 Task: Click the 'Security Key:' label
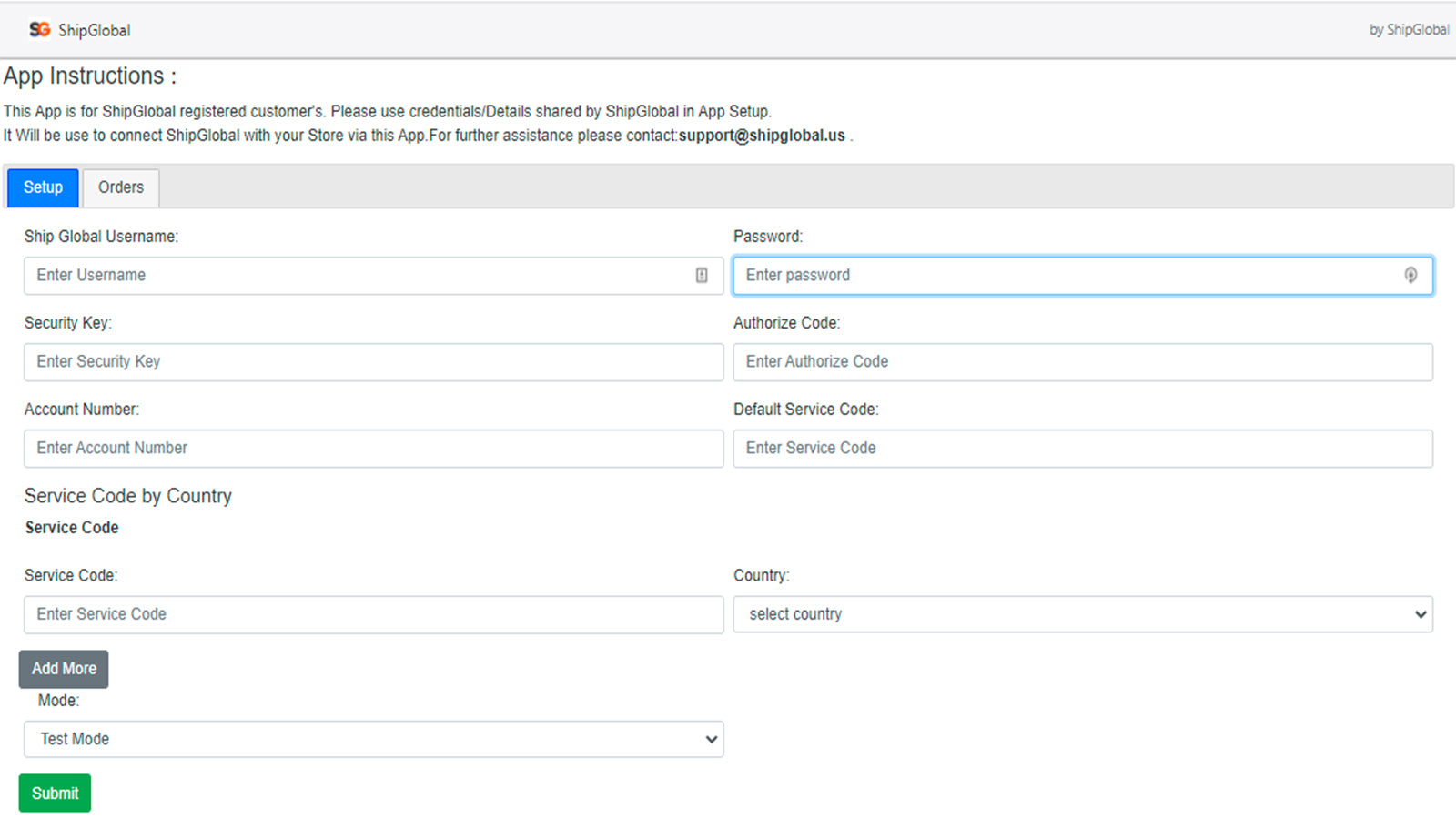[68, 323]
